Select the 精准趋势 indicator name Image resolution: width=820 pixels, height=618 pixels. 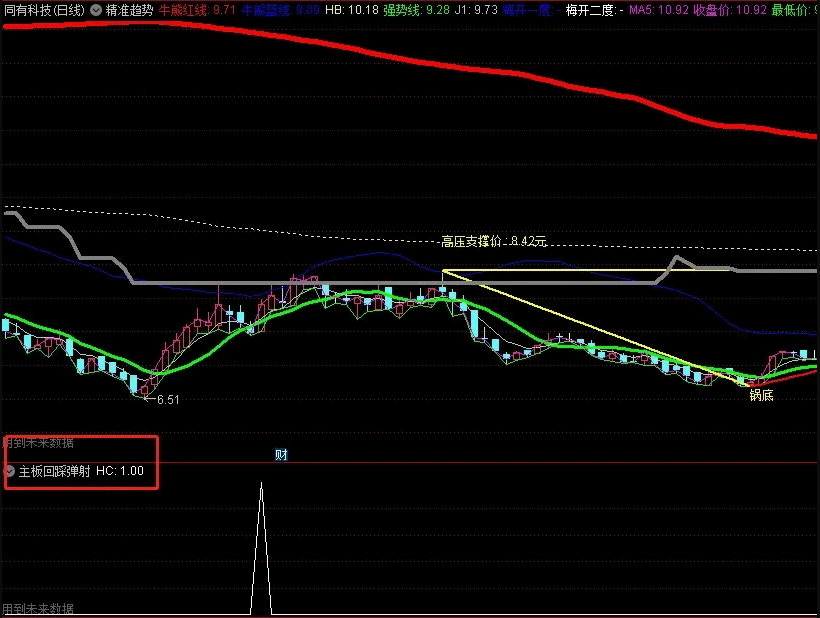coord(129,10)
